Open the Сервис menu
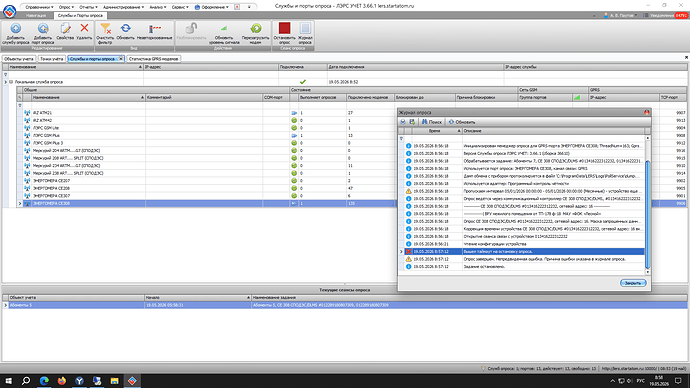 pos(180,7)
